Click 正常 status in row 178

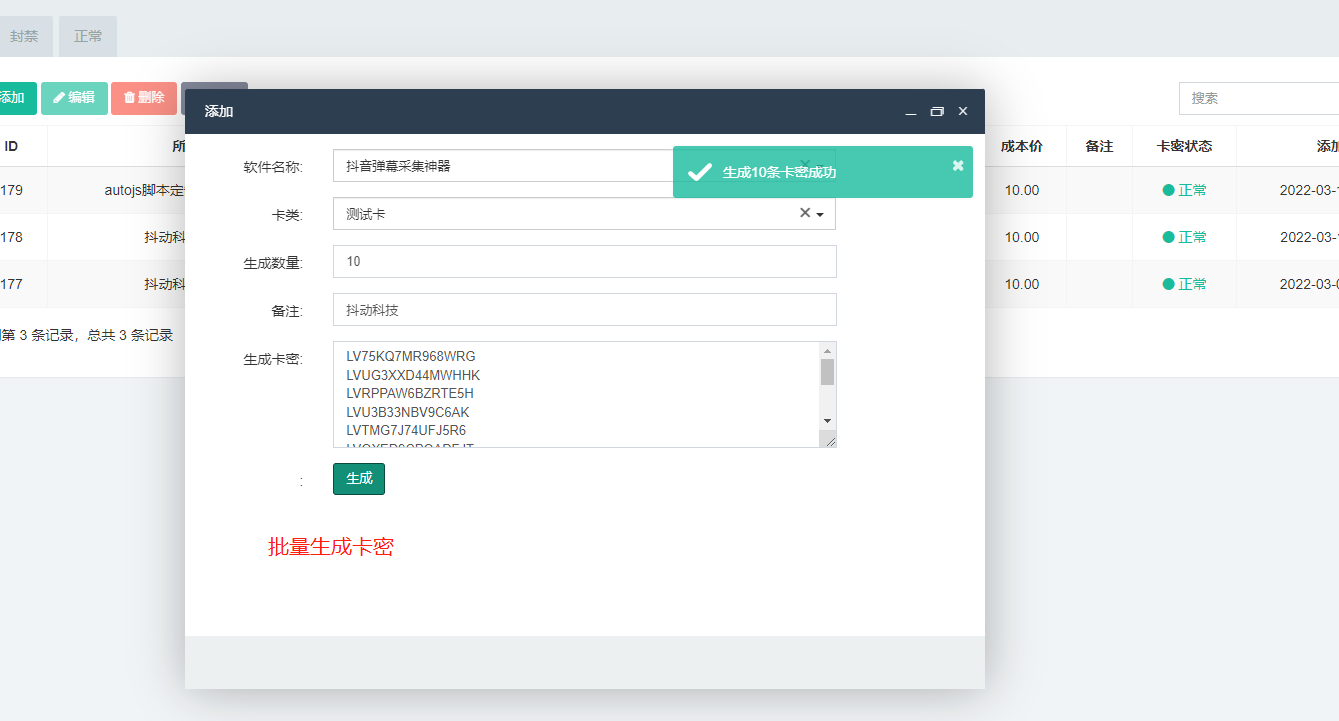coord(1185,237)
